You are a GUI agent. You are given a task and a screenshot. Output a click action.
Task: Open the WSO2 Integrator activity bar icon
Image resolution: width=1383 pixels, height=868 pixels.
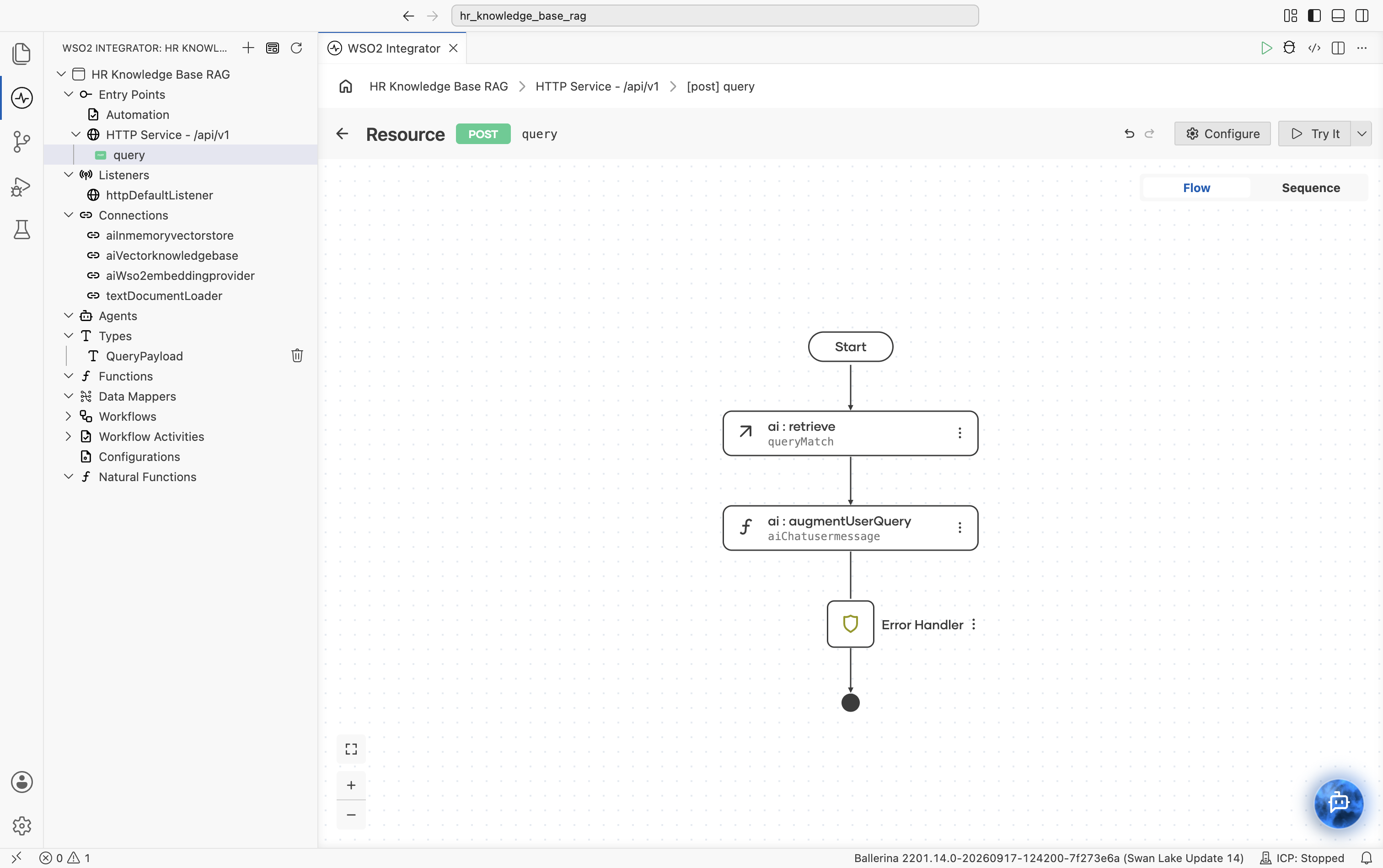21,97
